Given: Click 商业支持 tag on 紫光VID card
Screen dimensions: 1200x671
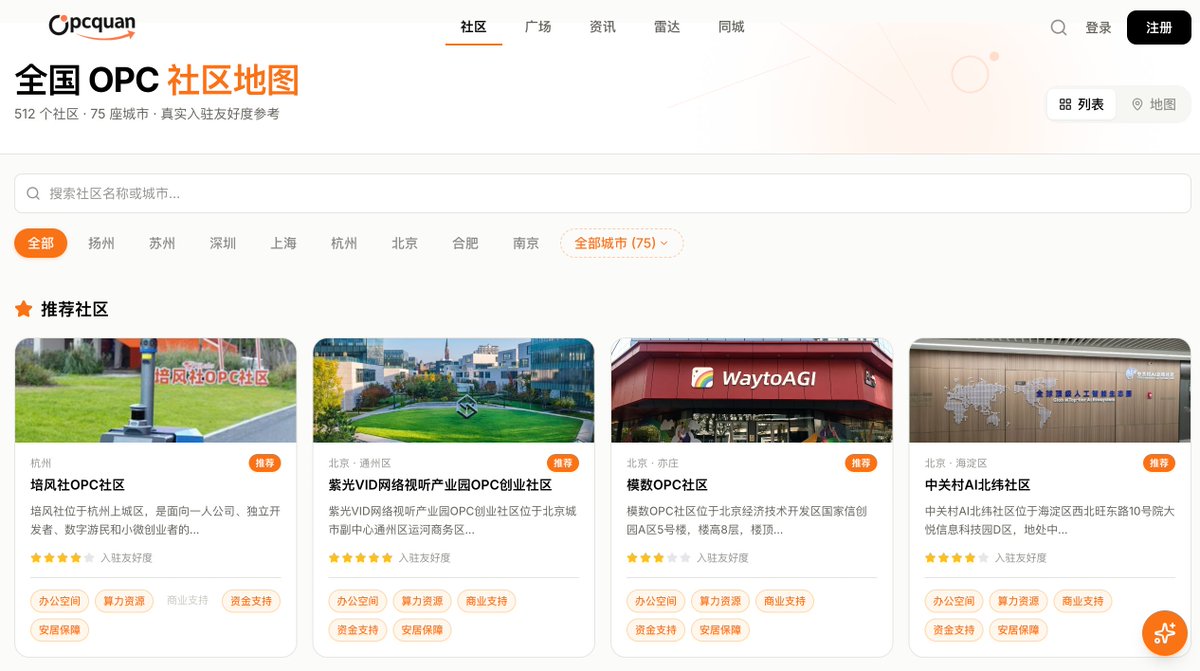Looking at the screenshot, I should pyautogui.click(x=487, y=601).
